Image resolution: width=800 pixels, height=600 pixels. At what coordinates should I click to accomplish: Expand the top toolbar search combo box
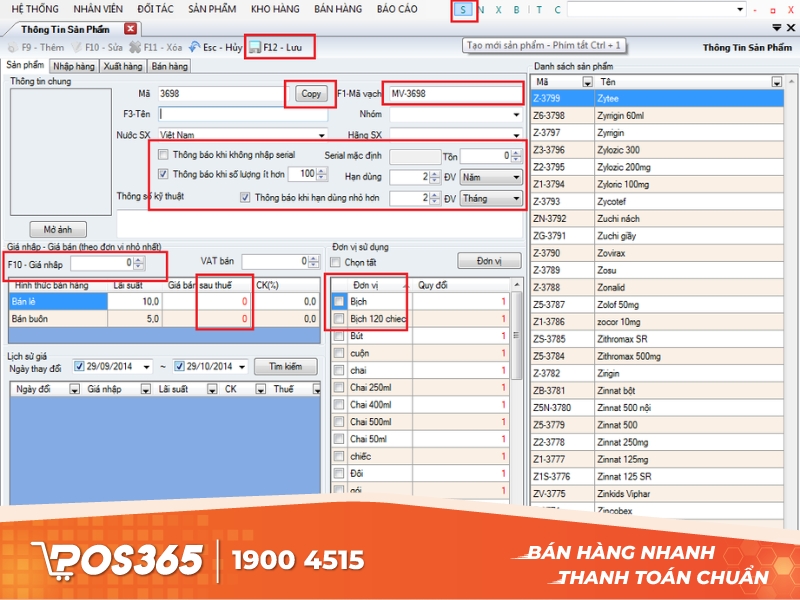(x=740, y=10)
